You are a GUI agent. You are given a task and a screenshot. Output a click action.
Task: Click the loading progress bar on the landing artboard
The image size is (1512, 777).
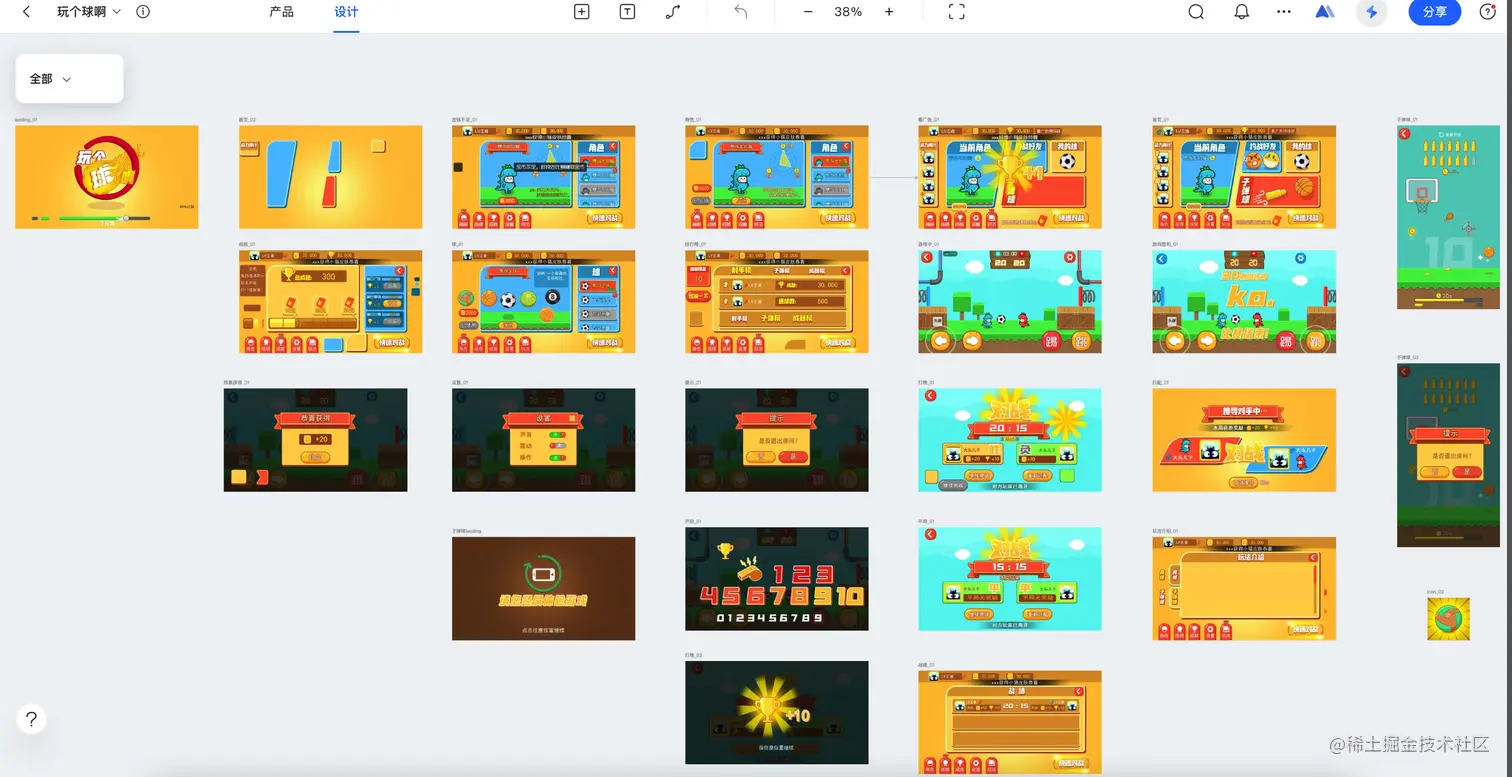click(x=104, y=217)
